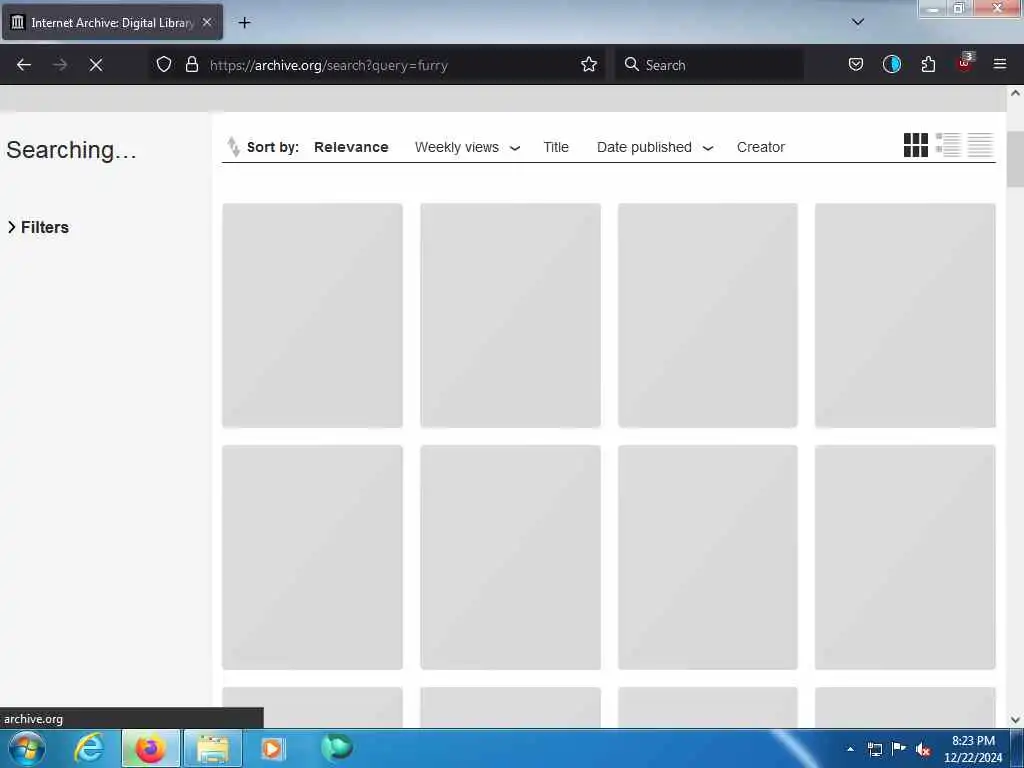Open a new browser tab
Viewport: 1024px width, 768px height.
244,23
